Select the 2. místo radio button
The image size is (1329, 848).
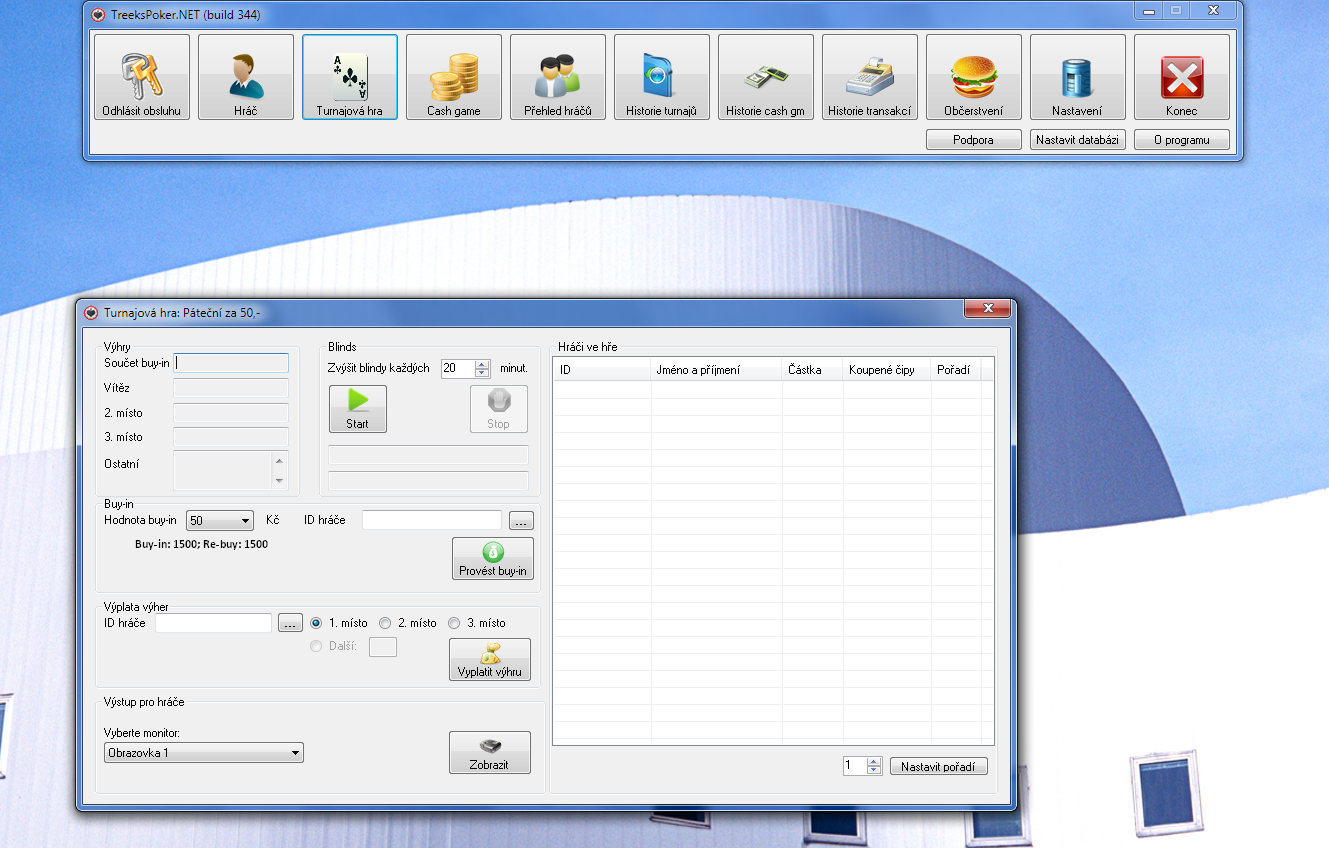[385, 623]
